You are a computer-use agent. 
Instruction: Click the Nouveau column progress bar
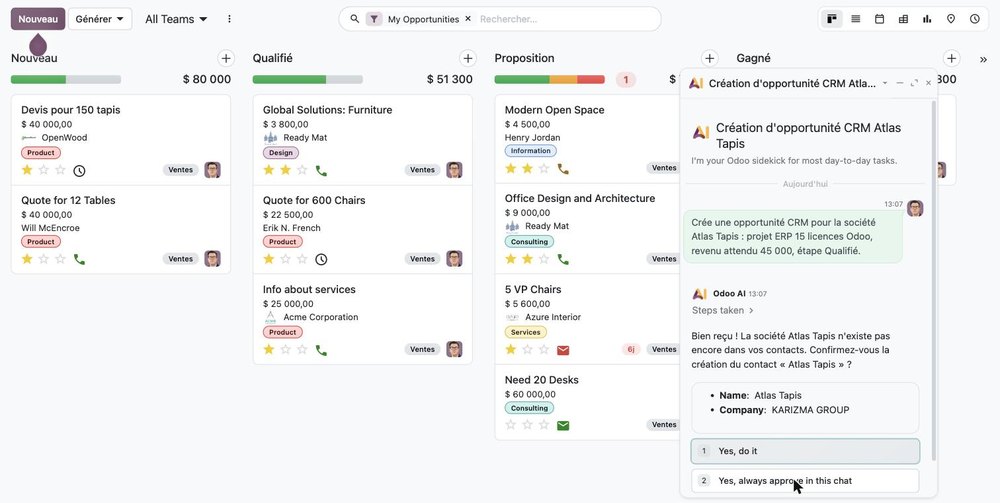coord(66,80)
